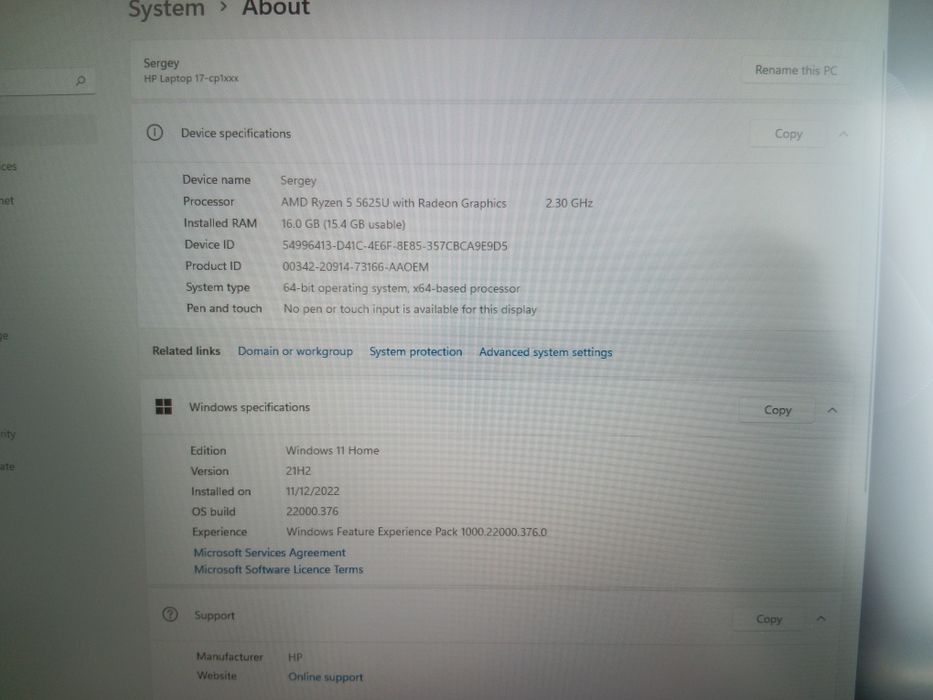
Task: Click the 2.30 GHz processor speed text
Action: (x=569, y=203)
